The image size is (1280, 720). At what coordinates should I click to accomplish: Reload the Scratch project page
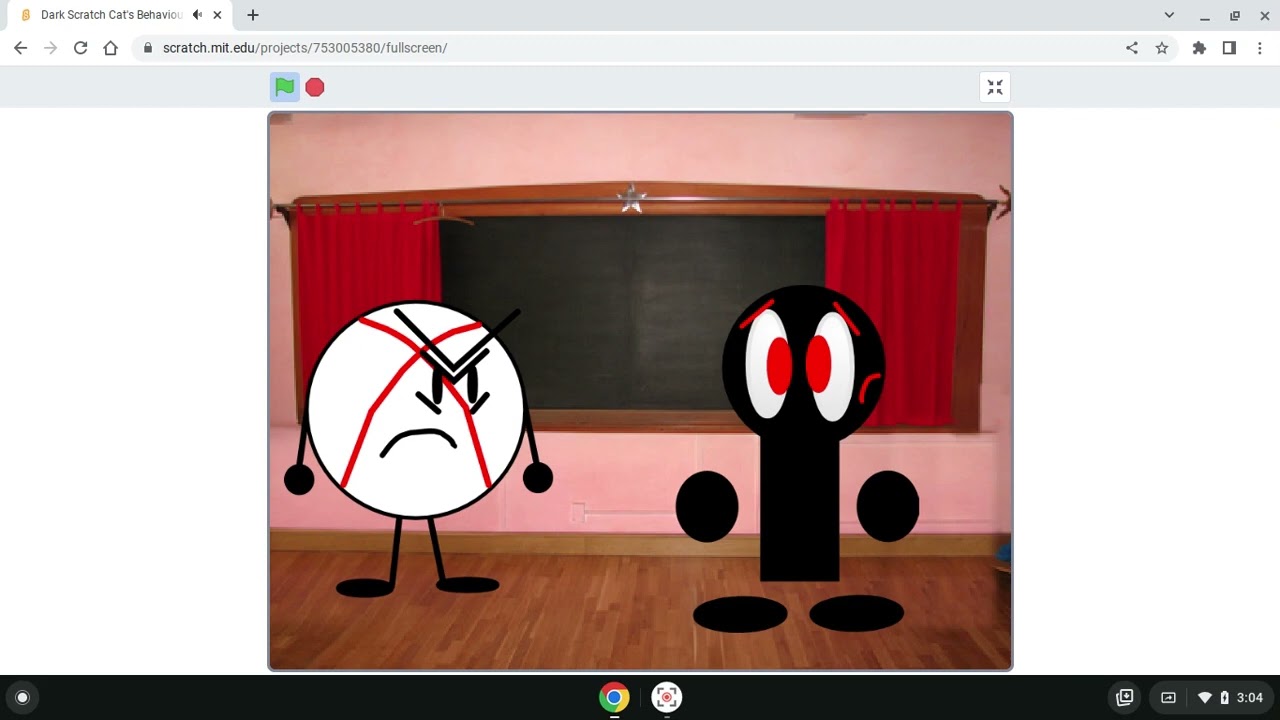click(81, 48)
